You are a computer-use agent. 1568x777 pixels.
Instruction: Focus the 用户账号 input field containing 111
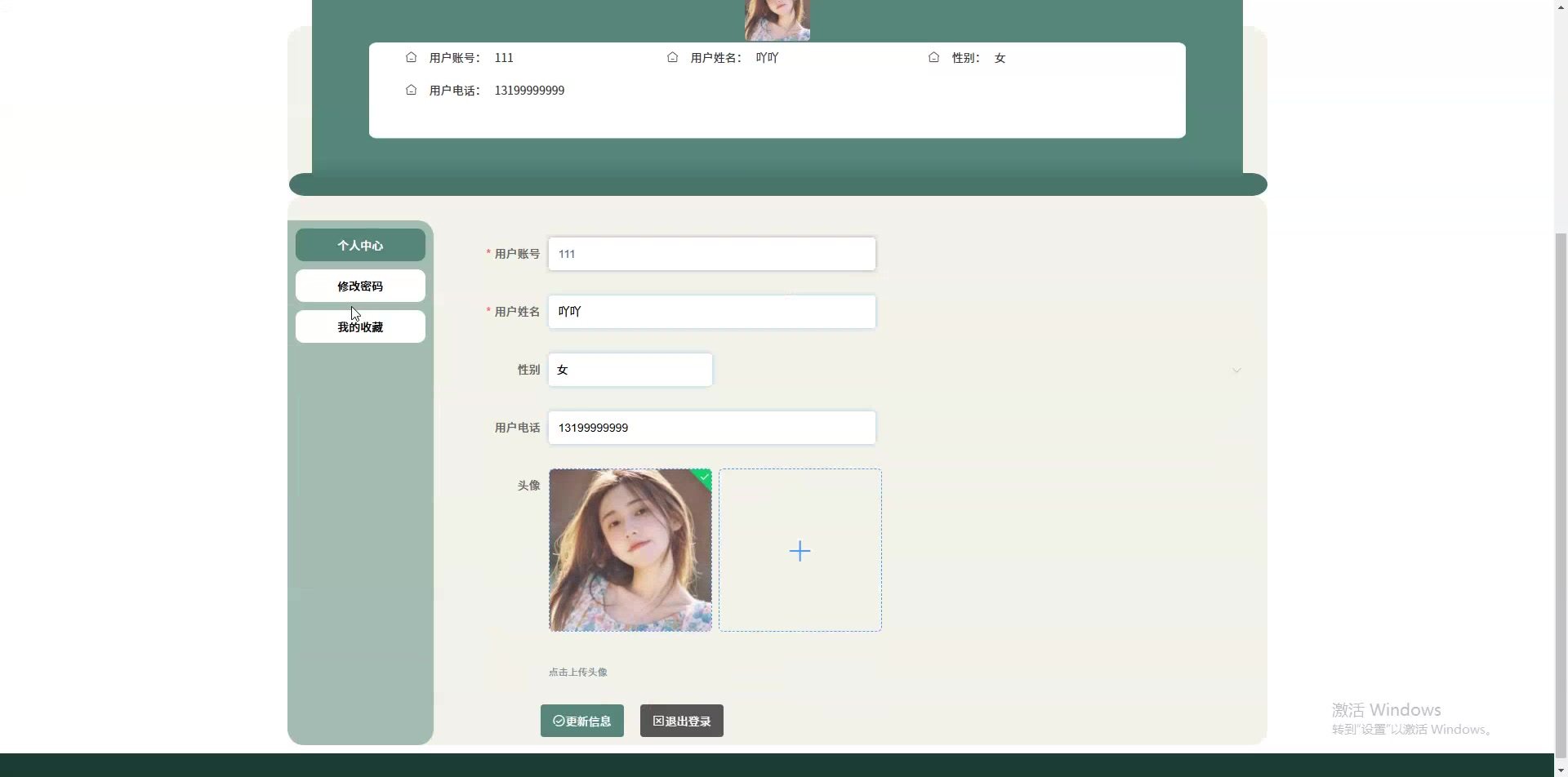711,254
